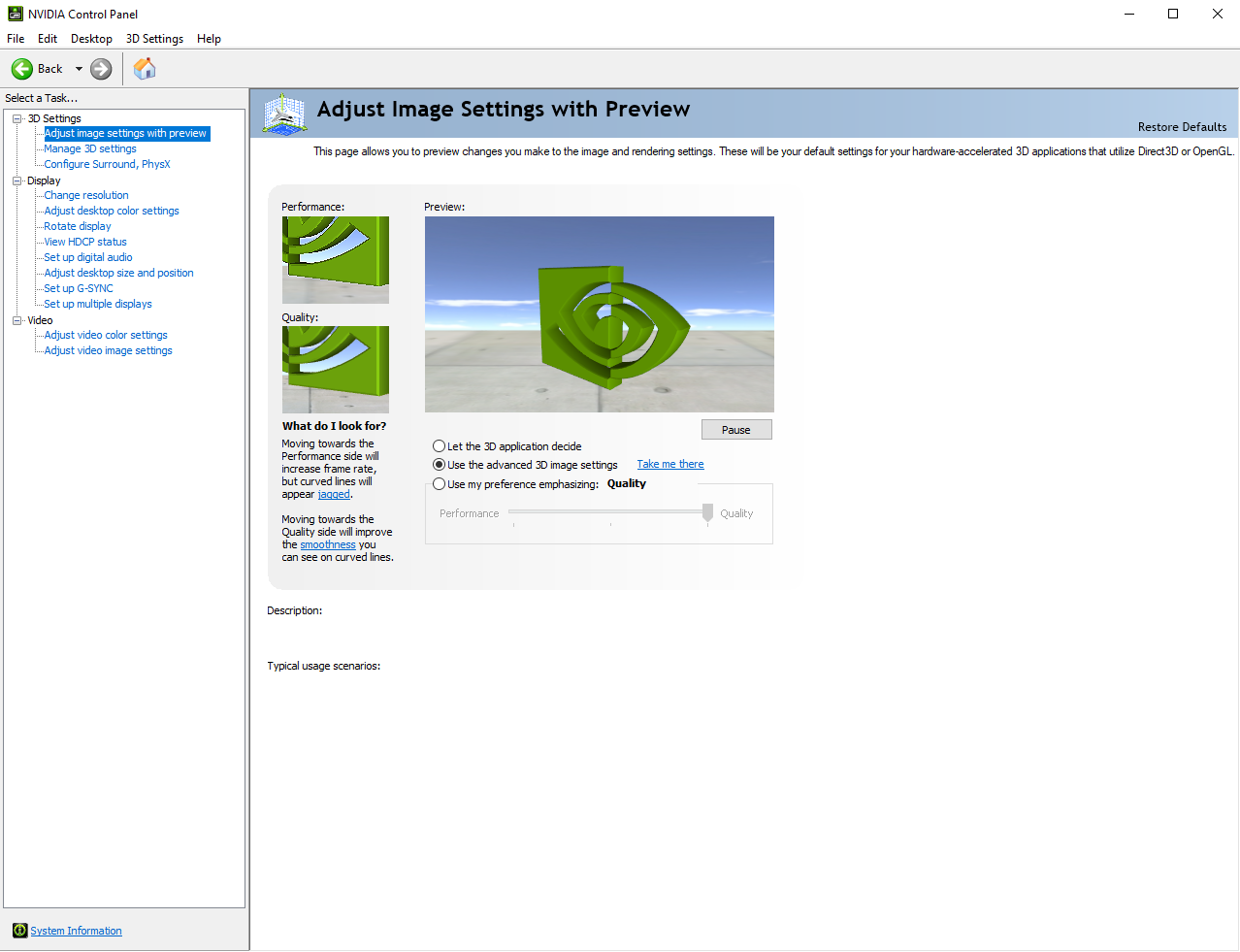Collapse the 3D Settings tree node
The width and height of the screenshot is (1240, 952).
16,118
